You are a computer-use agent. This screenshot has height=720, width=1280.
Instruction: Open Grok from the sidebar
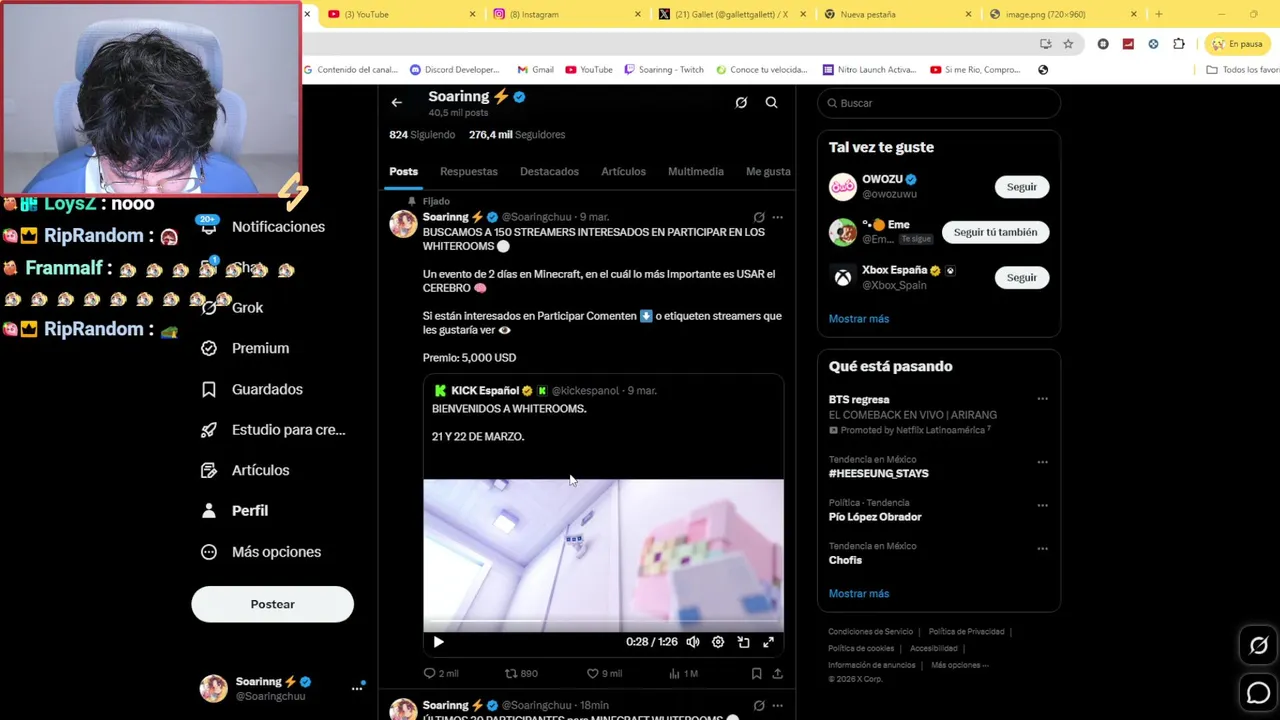tap(233, 308)
